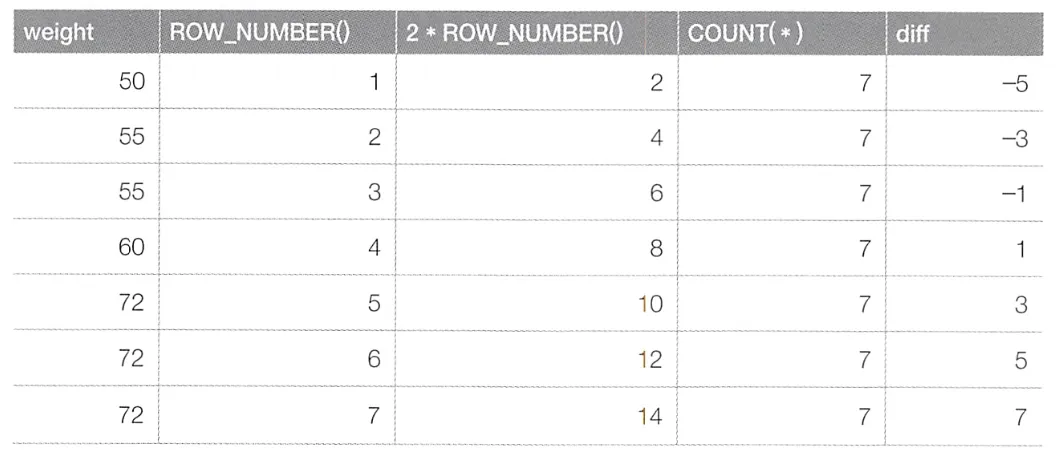Image resolution: width=1058 pixels, height=466 pixels.
Task: Click the diff cell showing -3
Action: coord(965,136)
